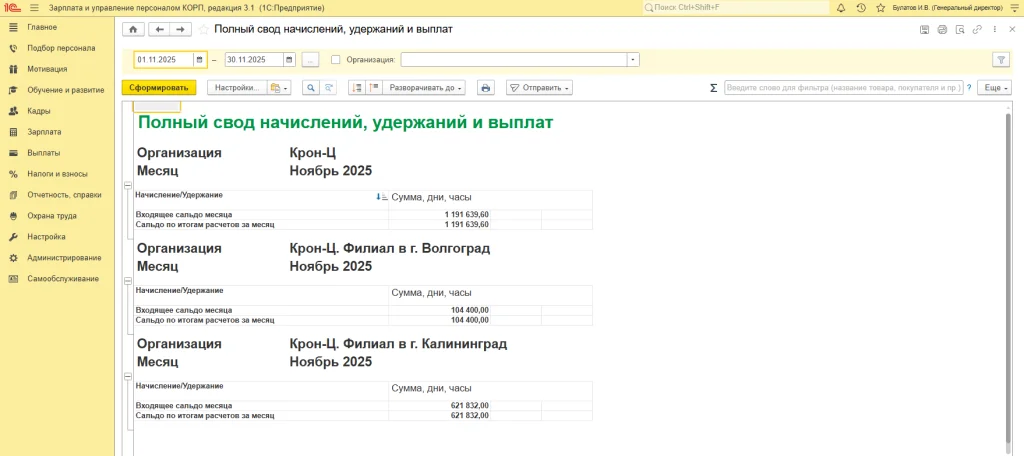Open Еще dropdown menu
This screenshot has height=456, width=1024.
pos(994,88)
